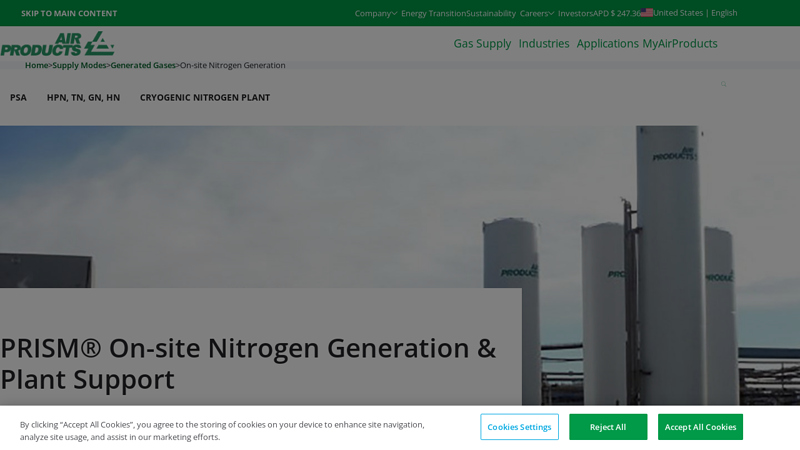Viewport: 800px width, 450px height.
Task: Click the Supply Modes breadcrumb link
Action: point(79,65)
